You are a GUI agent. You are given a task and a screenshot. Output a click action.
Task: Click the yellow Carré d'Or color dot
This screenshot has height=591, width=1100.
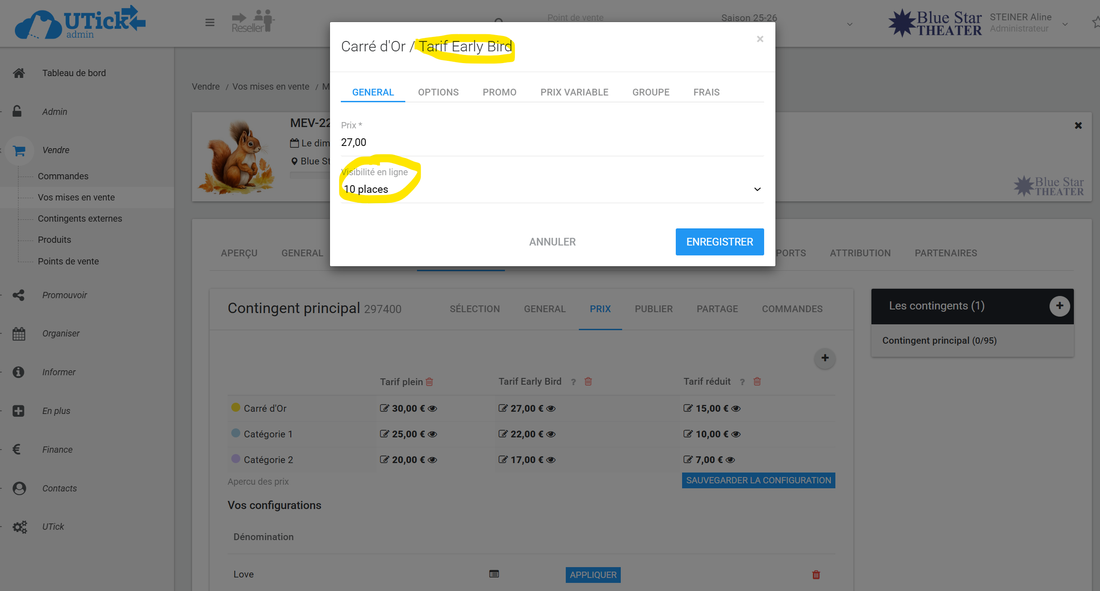pos(236,408)
